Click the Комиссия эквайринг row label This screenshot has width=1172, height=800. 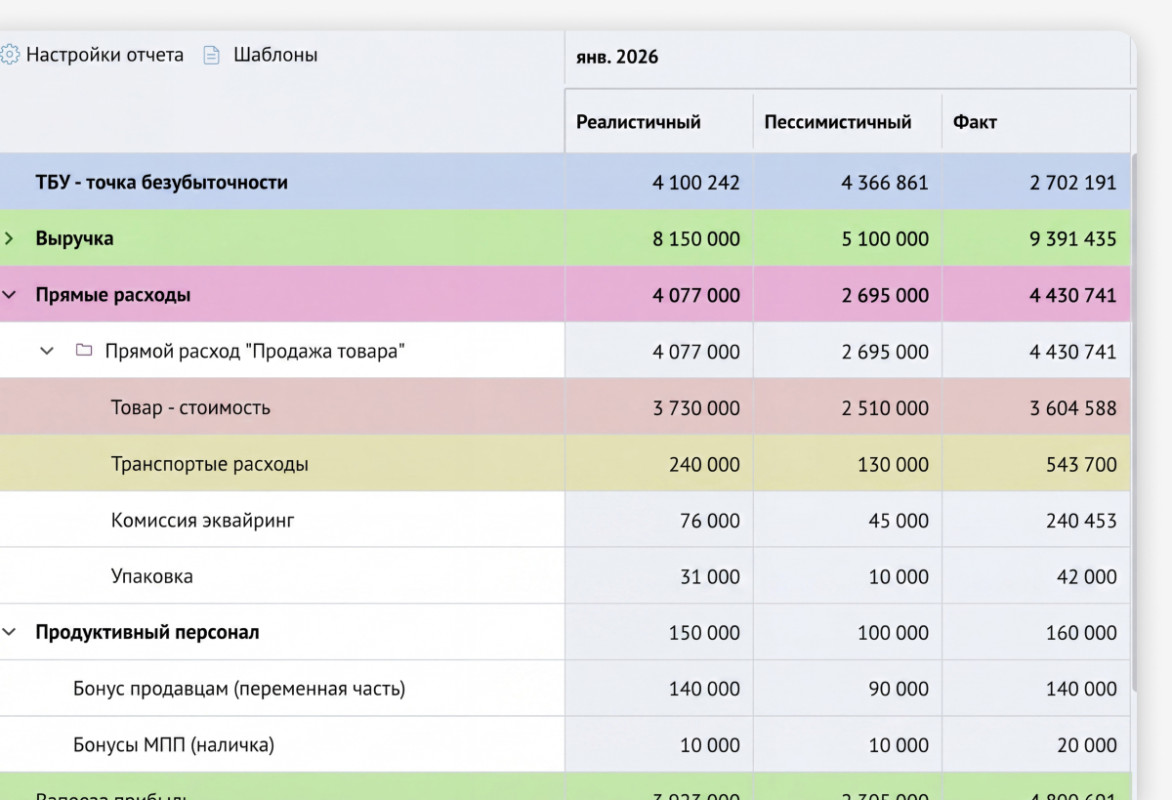click(203, 520)
